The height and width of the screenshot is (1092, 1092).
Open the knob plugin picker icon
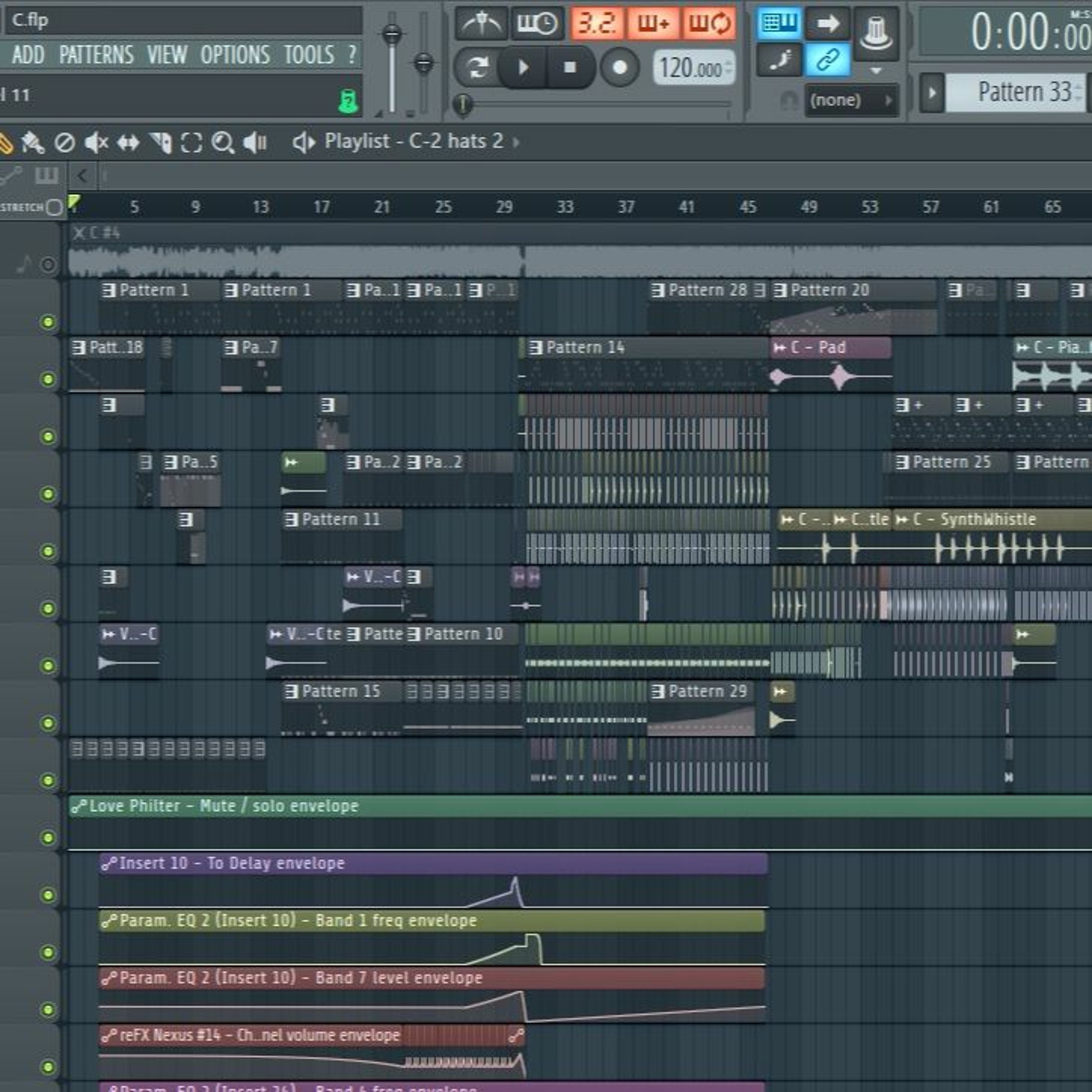pos(876,34)
